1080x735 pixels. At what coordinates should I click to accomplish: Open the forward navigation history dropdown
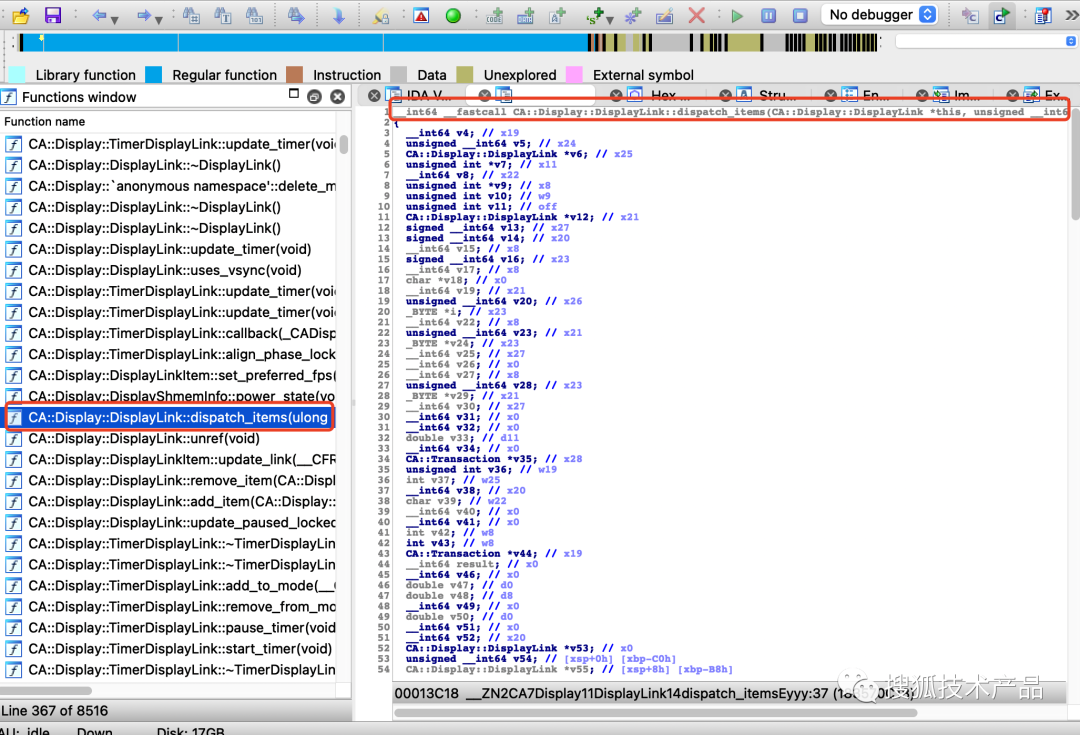(x=158, y=20)
